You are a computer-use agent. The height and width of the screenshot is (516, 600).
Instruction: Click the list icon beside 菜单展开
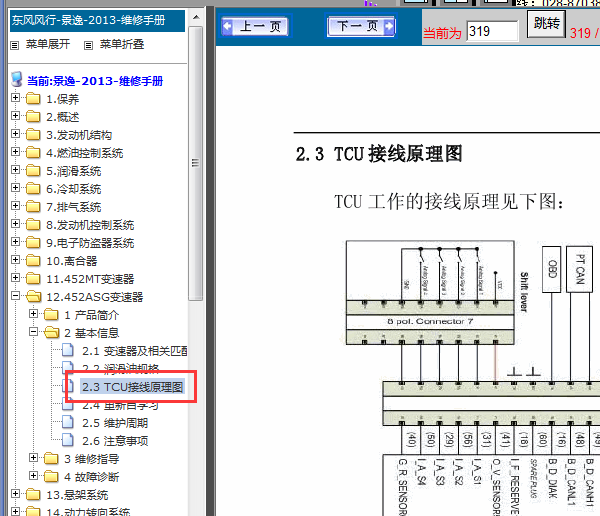[15, 46]
